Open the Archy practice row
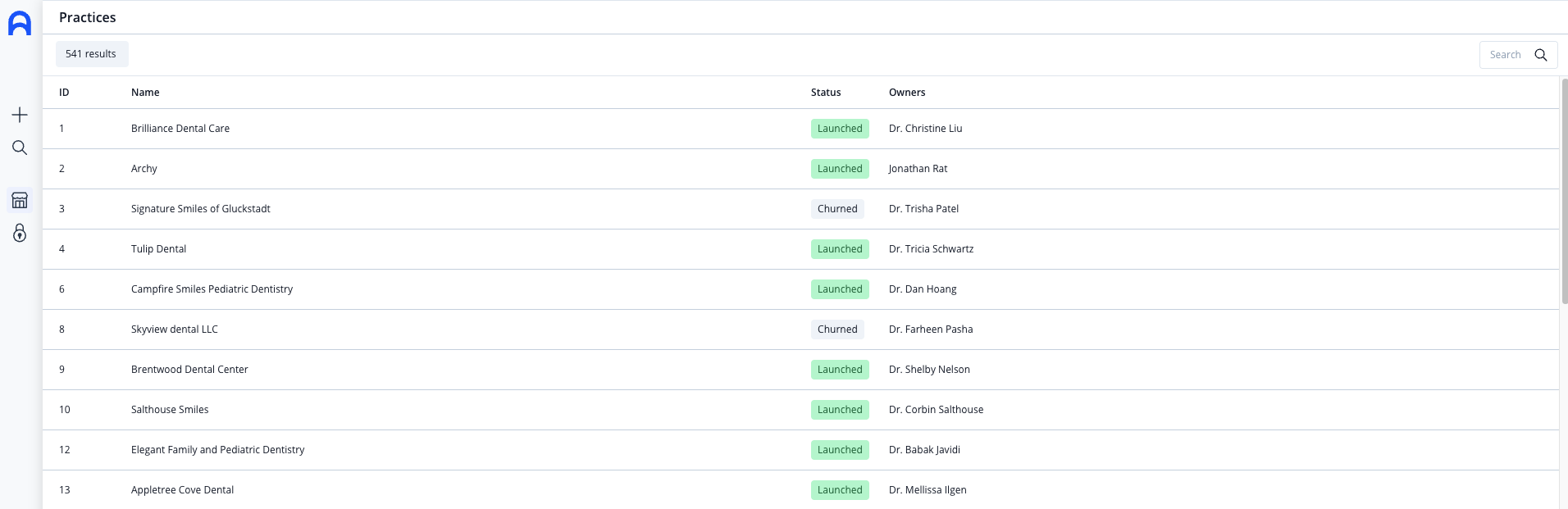 tap(800, 169)
